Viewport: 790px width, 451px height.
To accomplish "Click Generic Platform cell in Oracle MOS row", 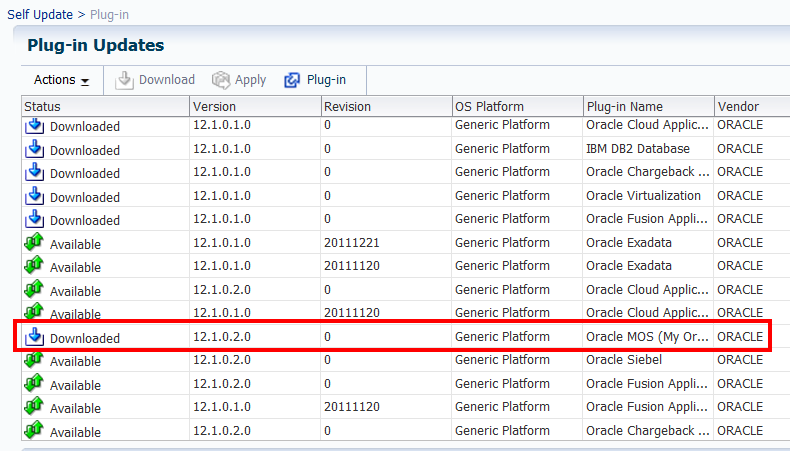I will pos(502,337).
